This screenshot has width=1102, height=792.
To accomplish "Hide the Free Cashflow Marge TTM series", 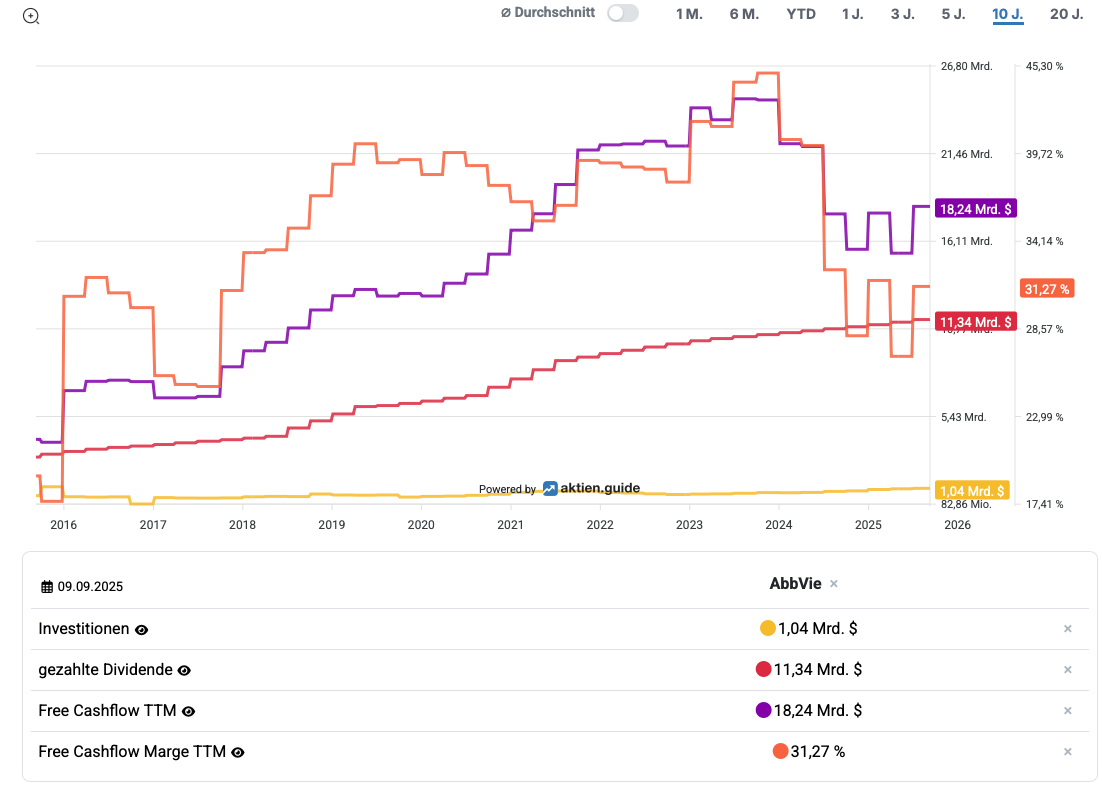I will 238,753.
